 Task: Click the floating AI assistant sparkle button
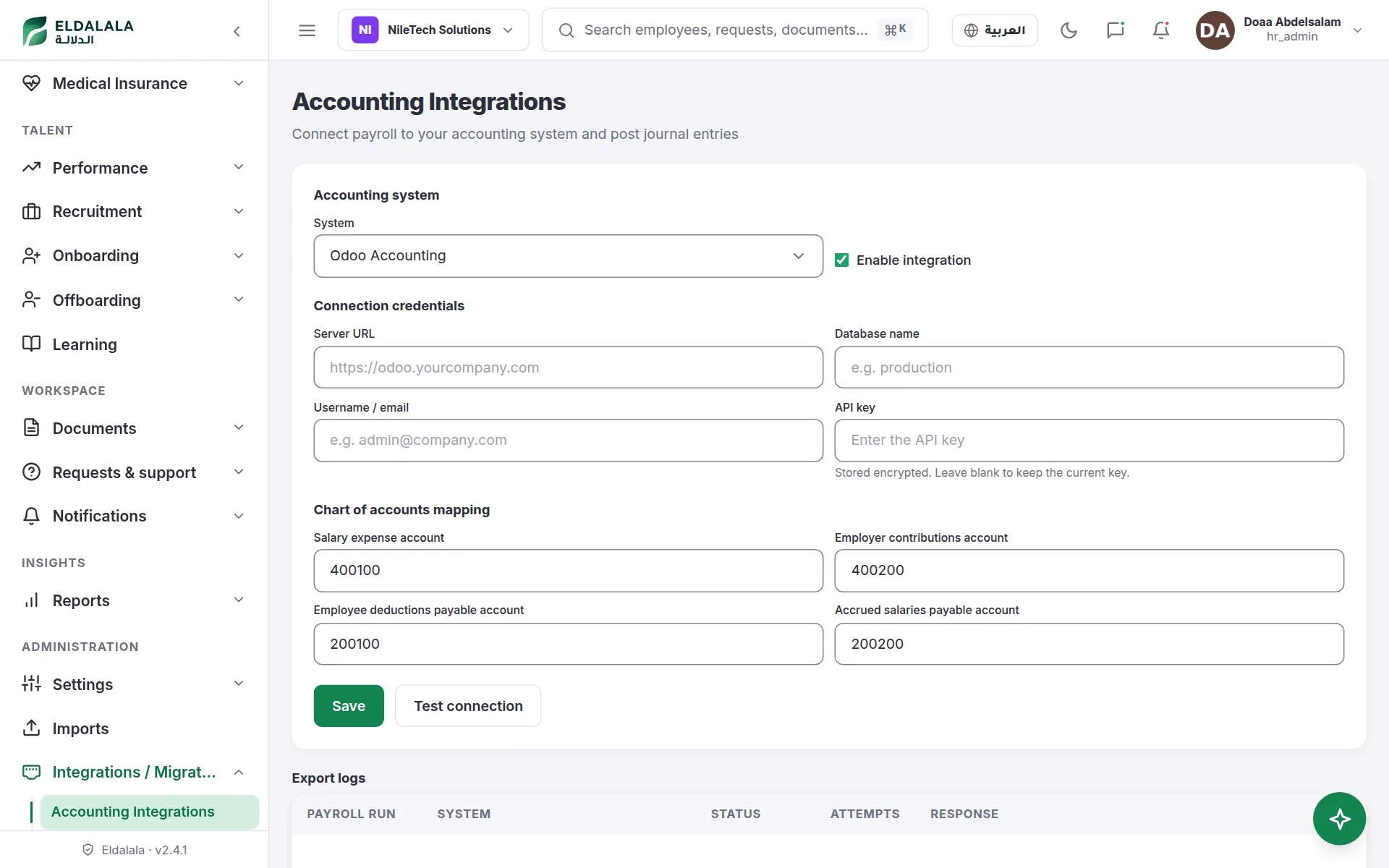(x=1339, y=819)
